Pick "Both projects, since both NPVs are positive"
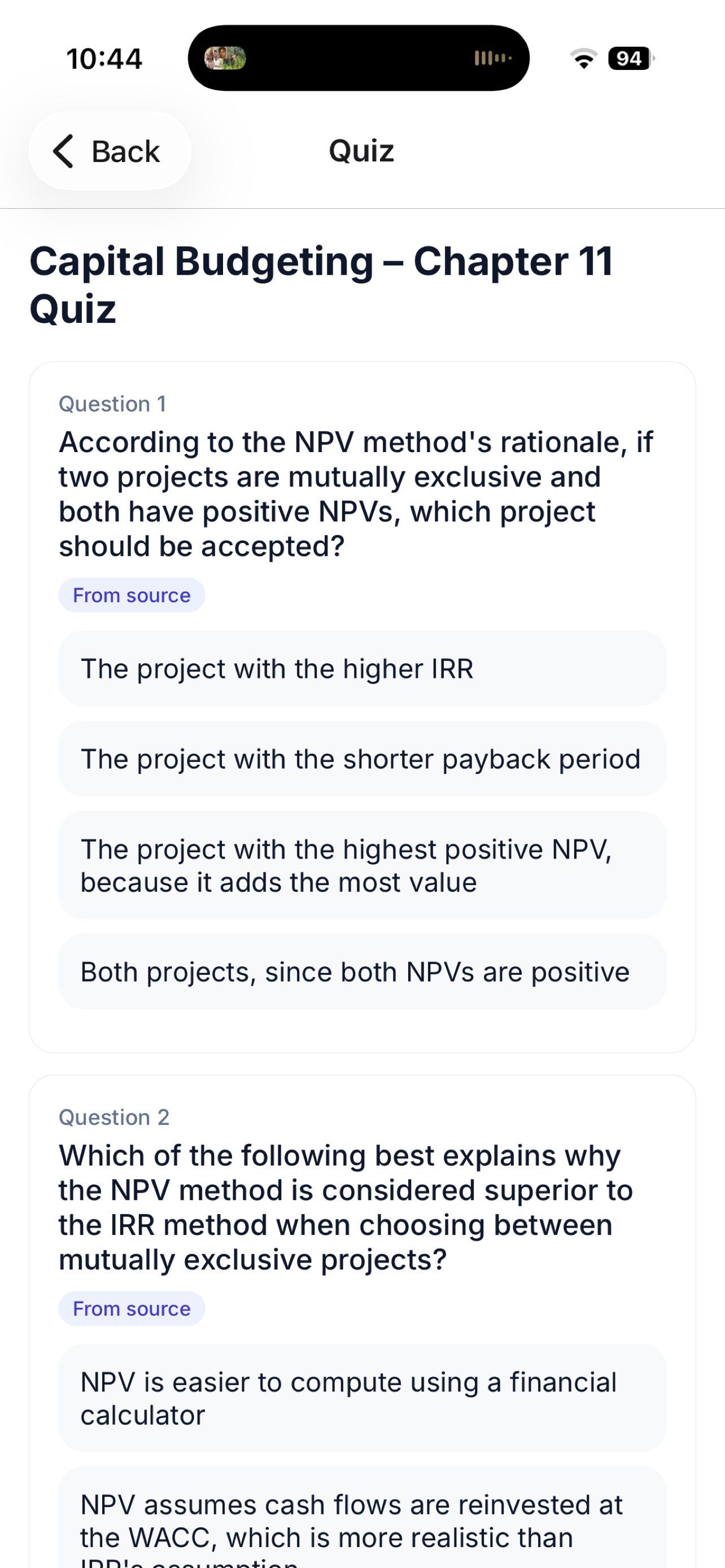 point(362,971)
